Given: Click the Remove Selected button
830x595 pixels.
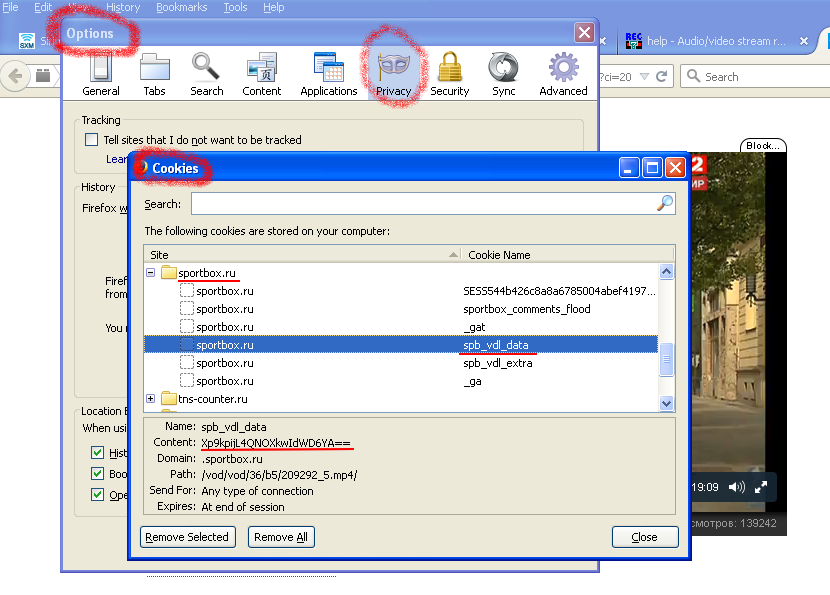Looking at the screenshot, I should pyautogui.click(x=187, y=537).
